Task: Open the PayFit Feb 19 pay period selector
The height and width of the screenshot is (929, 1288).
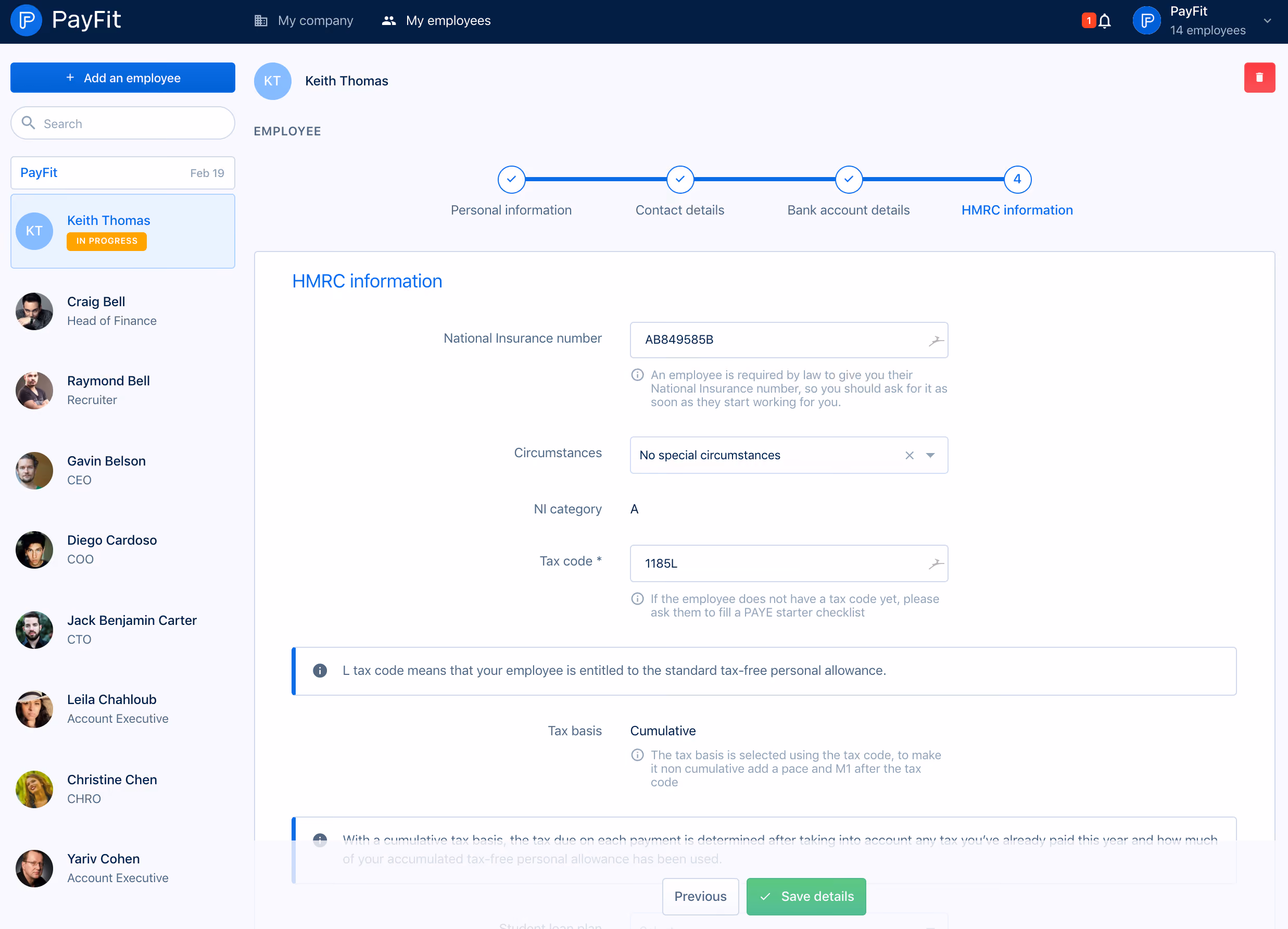Action: (123, 173)
